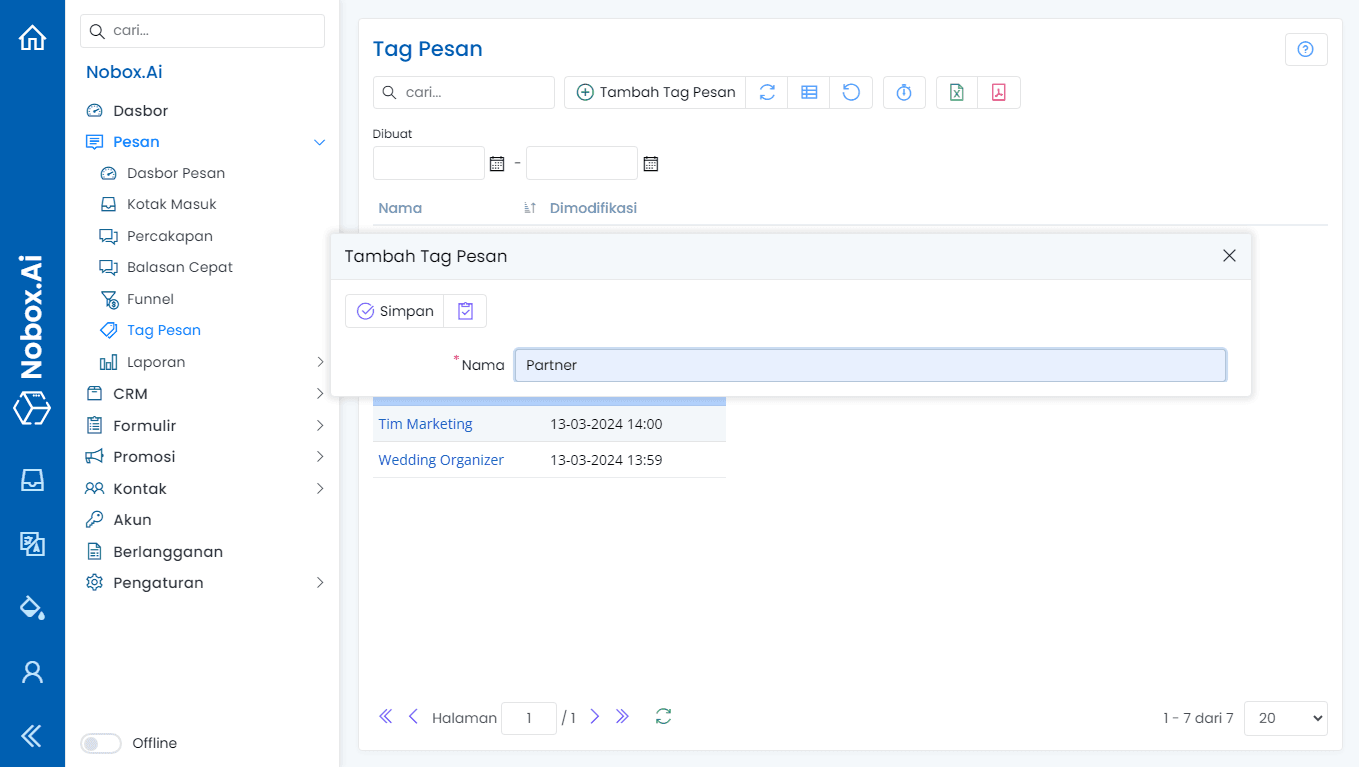The width and height of the screenshot is (1359, 767).
Task: Open the translate language icon
Action: (x=32, y=544)
